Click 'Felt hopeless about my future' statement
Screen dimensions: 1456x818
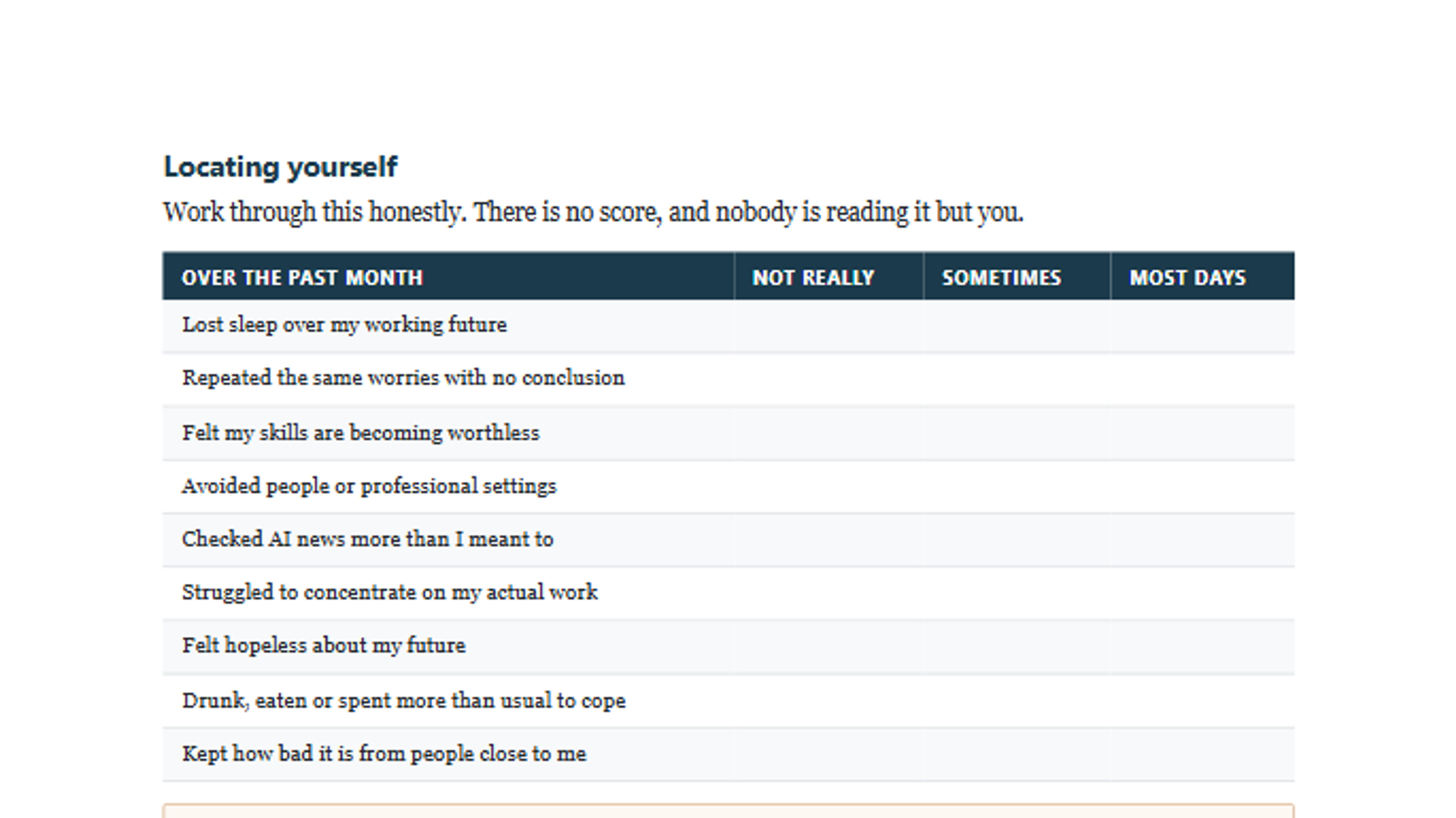click(324, 646)
